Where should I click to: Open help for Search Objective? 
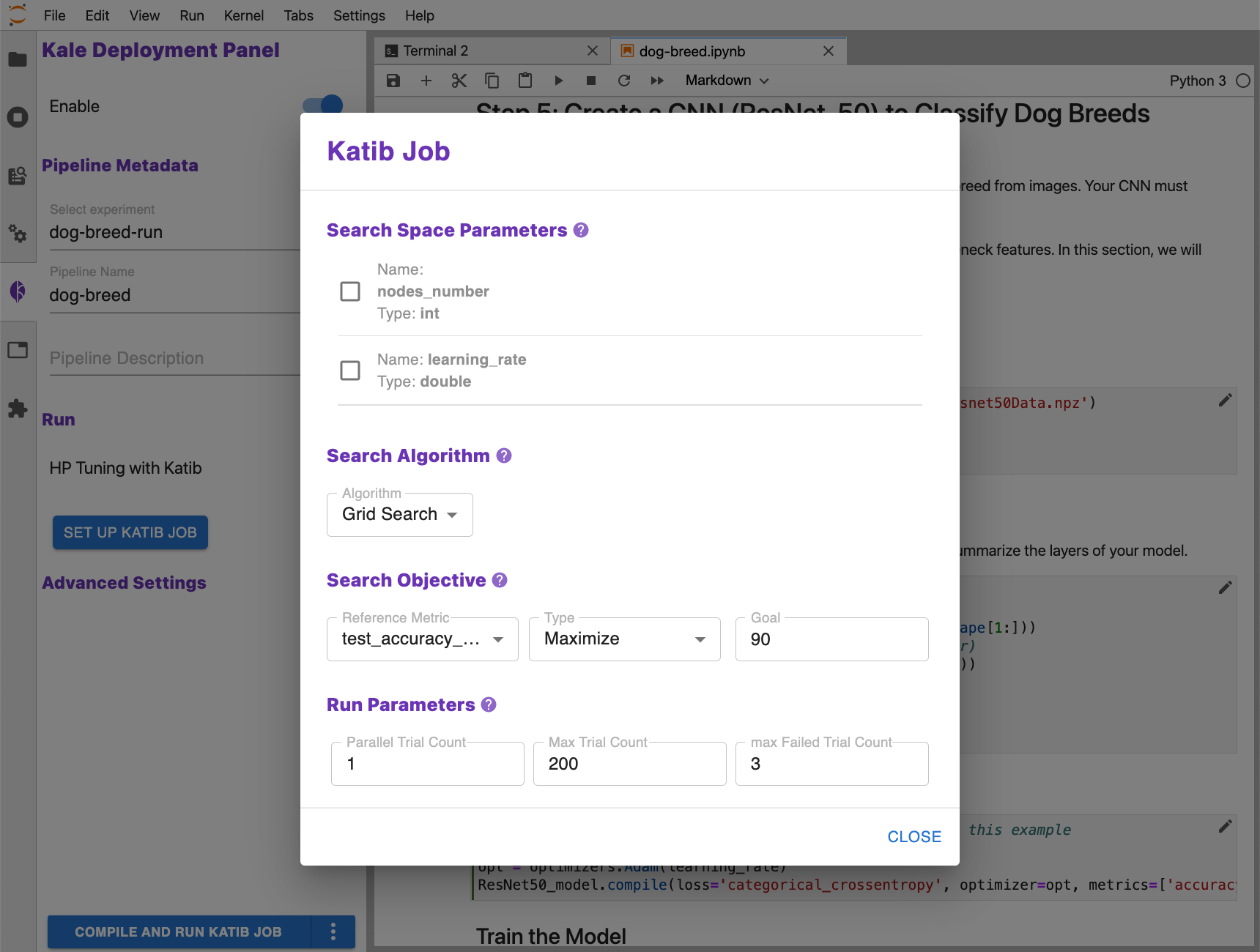tap(500, 580)
